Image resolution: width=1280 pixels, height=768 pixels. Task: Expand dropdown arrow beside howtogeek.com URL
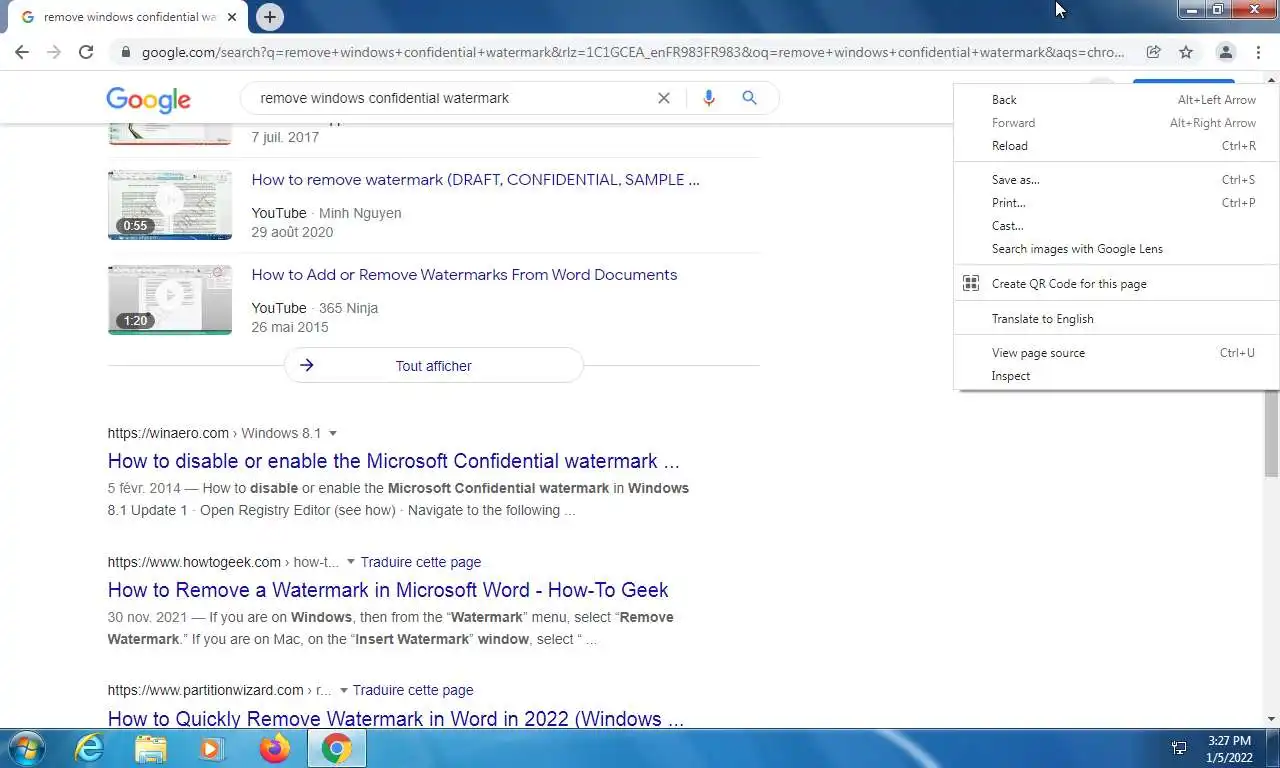tap(351, 562)
